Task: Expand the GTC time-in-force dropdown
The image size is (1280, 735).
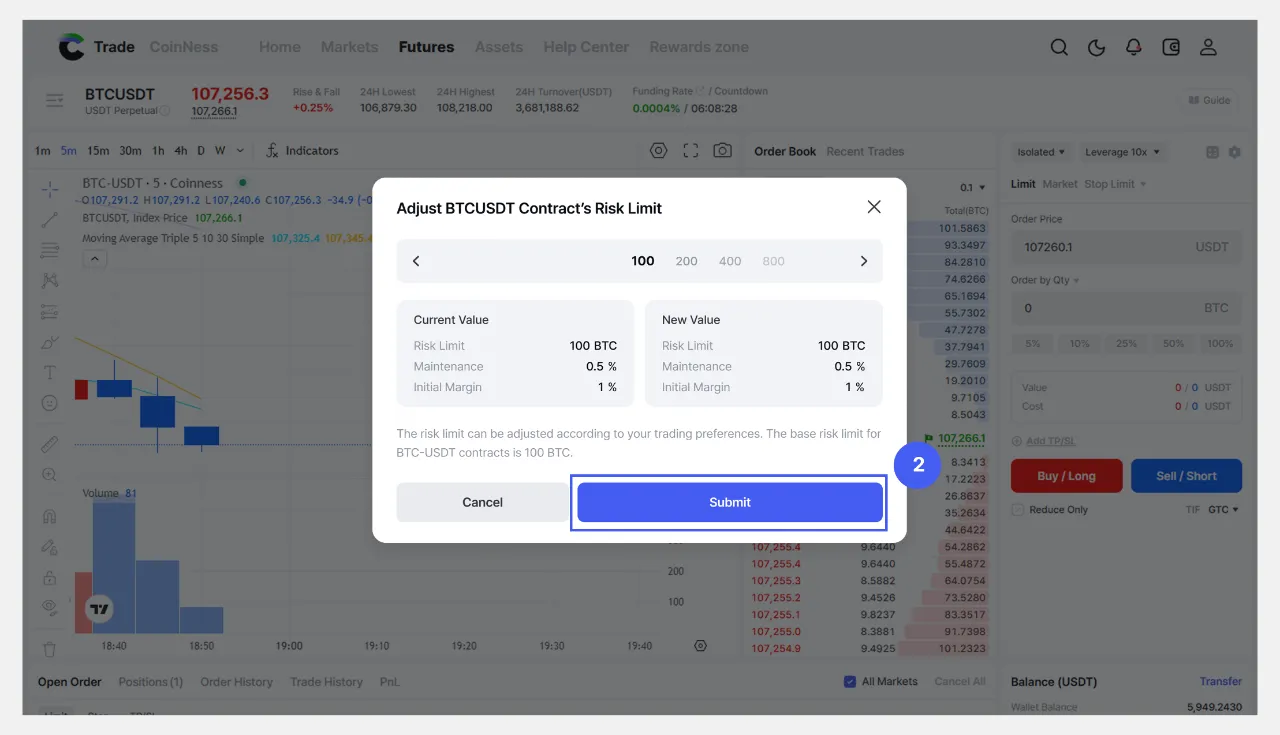Action: pyautogui.click(x=1223, y=510)
